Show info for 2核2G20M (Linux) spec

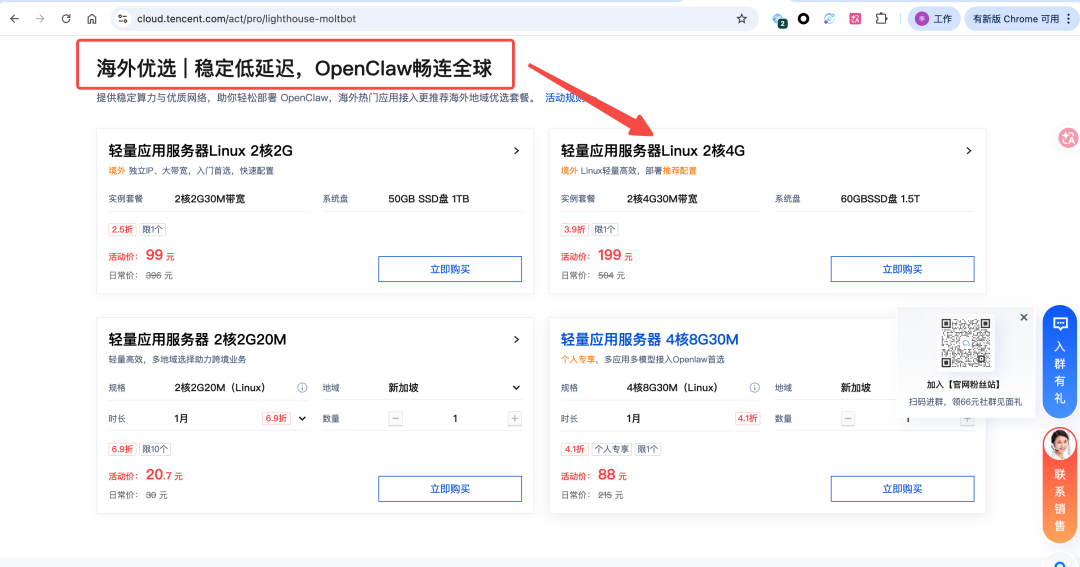(302, 388)
